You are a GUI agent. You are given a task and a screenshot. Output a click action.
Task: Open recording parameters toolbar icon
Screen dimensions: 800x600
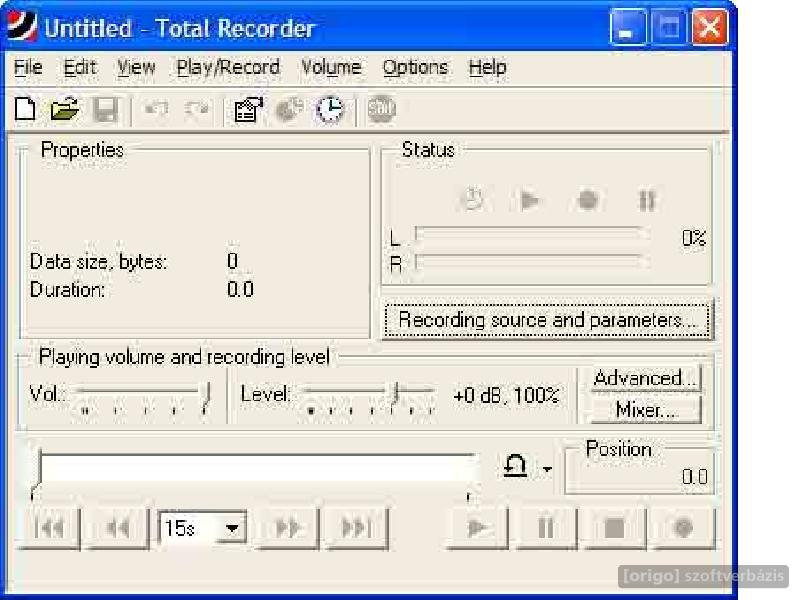point(248,109)
